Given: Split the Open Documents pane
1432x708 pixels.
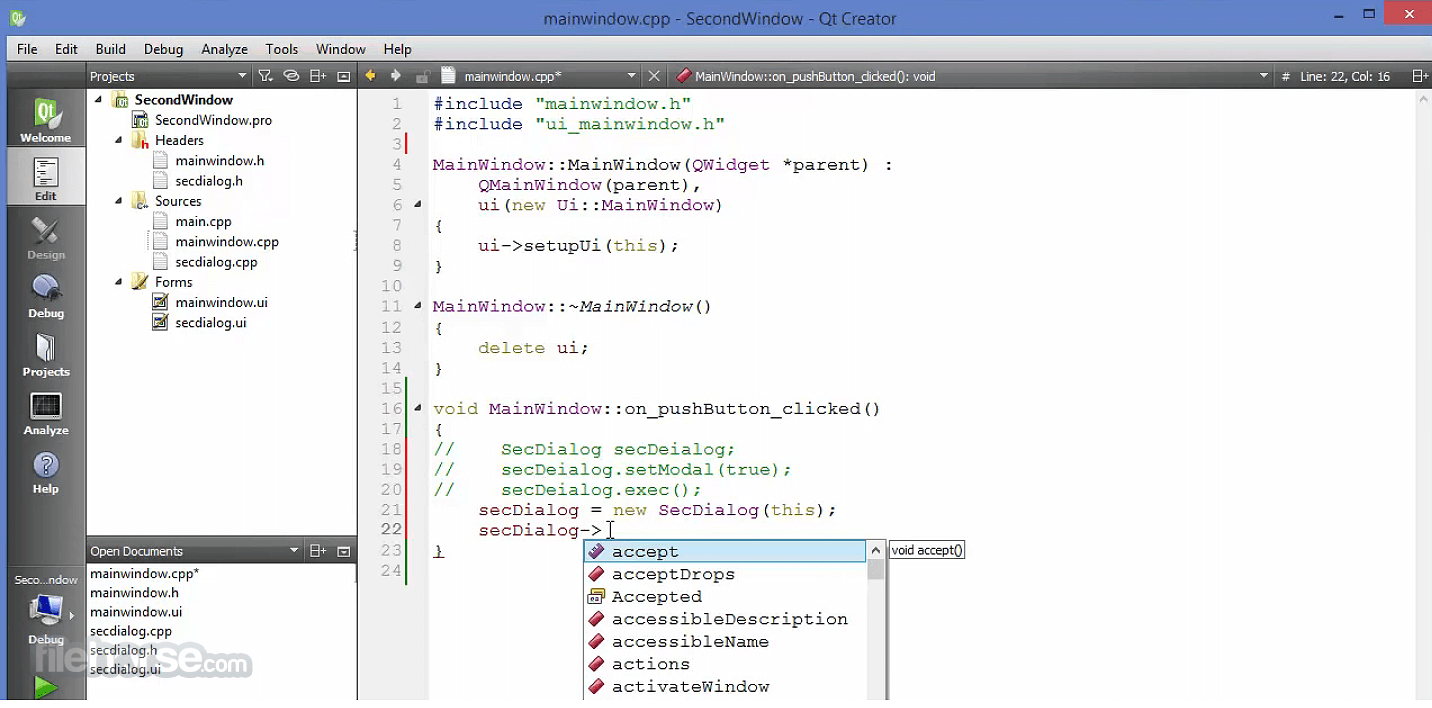Looking at the screenshot, I should coord(318,551).
